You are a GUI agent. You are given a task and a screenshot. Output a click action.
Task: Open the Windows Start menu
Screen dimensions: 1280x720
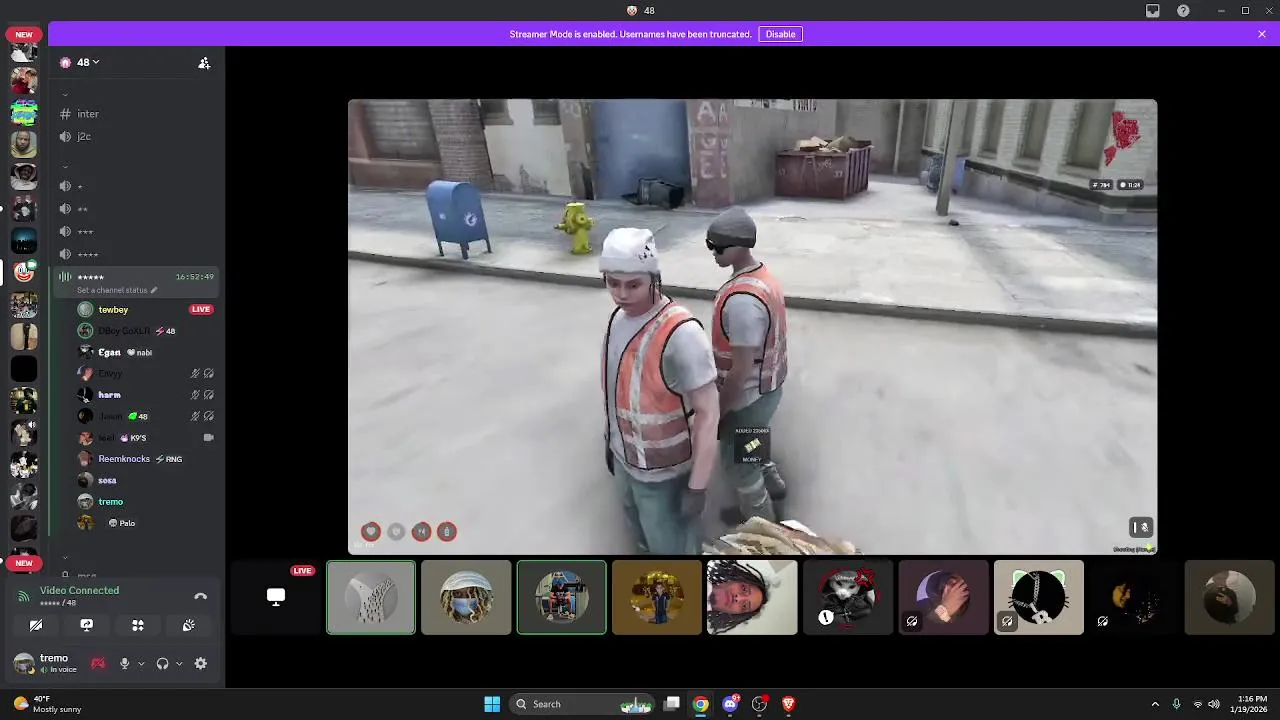pyautogui.click(x=492, y=704)
